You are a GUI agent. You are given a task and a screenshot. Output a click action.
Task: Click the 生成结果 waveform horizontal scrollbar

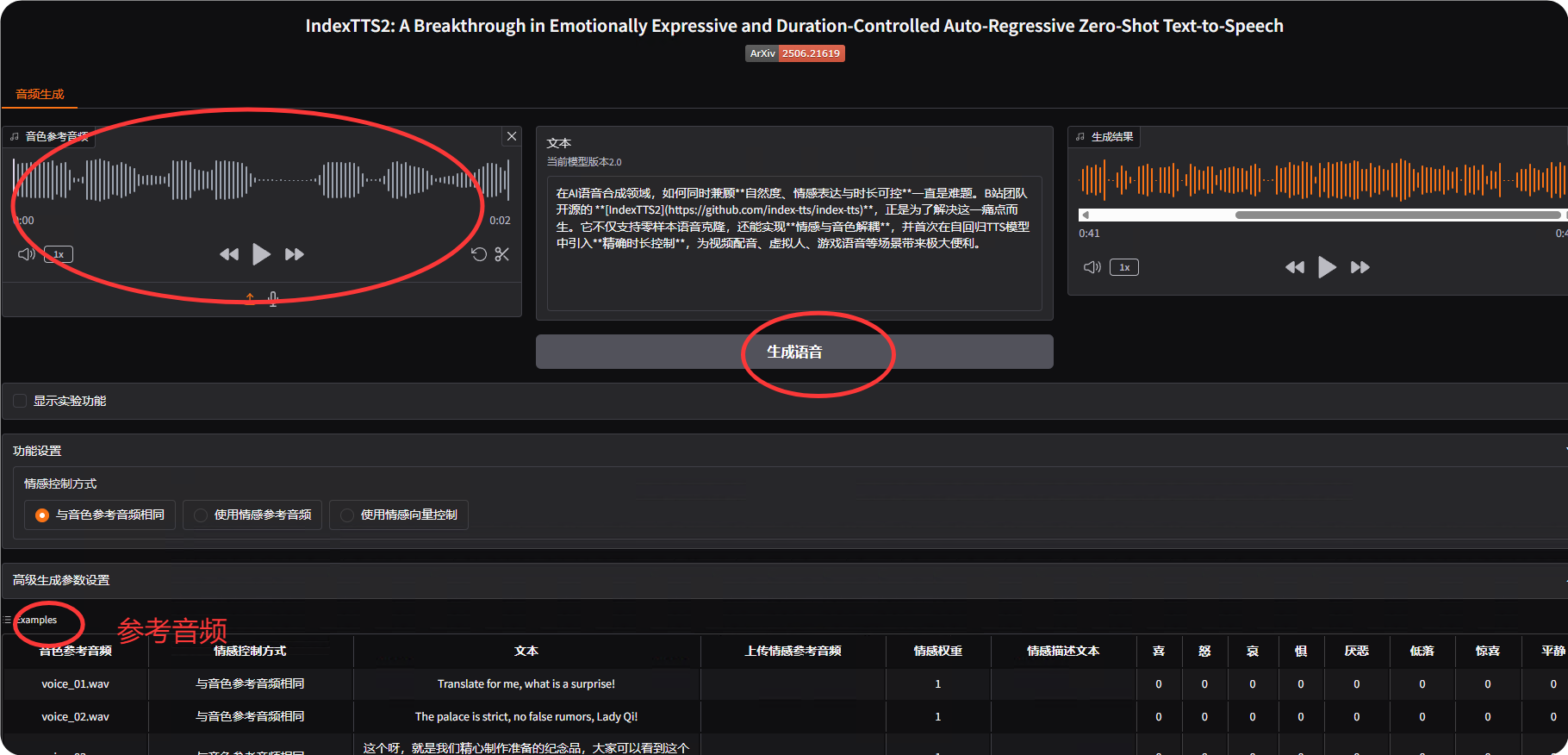point(1397,215)
